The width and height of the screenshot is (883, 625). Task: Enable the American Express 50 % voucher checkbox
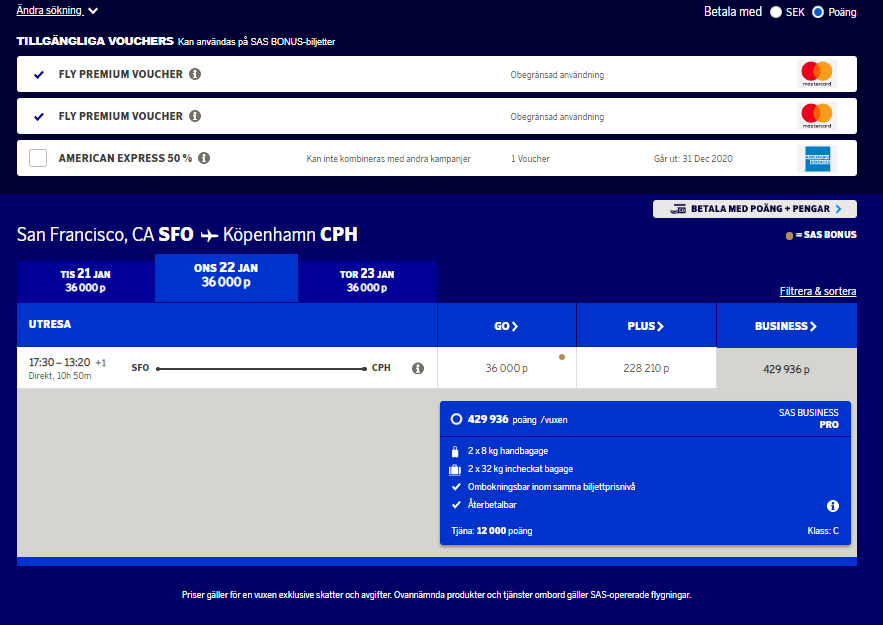click(x=38, y=158)
